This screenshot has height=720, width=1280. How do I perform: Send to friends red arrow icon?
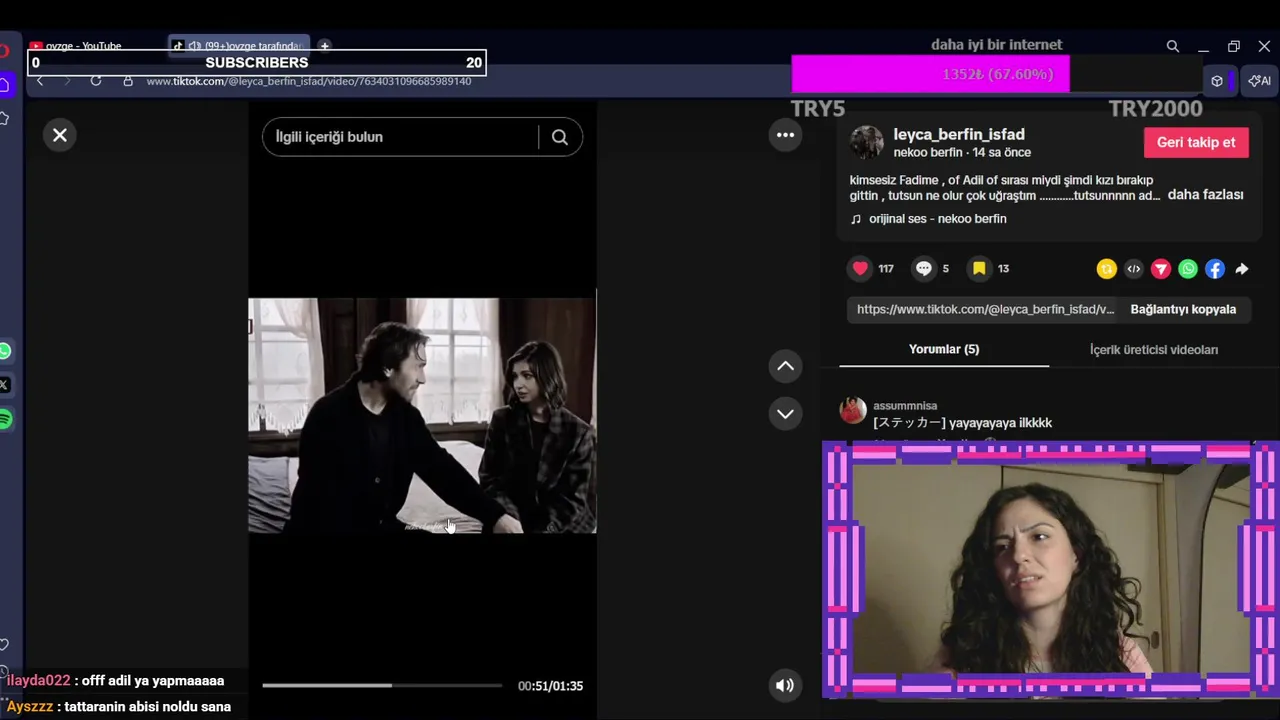click(1161, 269)
